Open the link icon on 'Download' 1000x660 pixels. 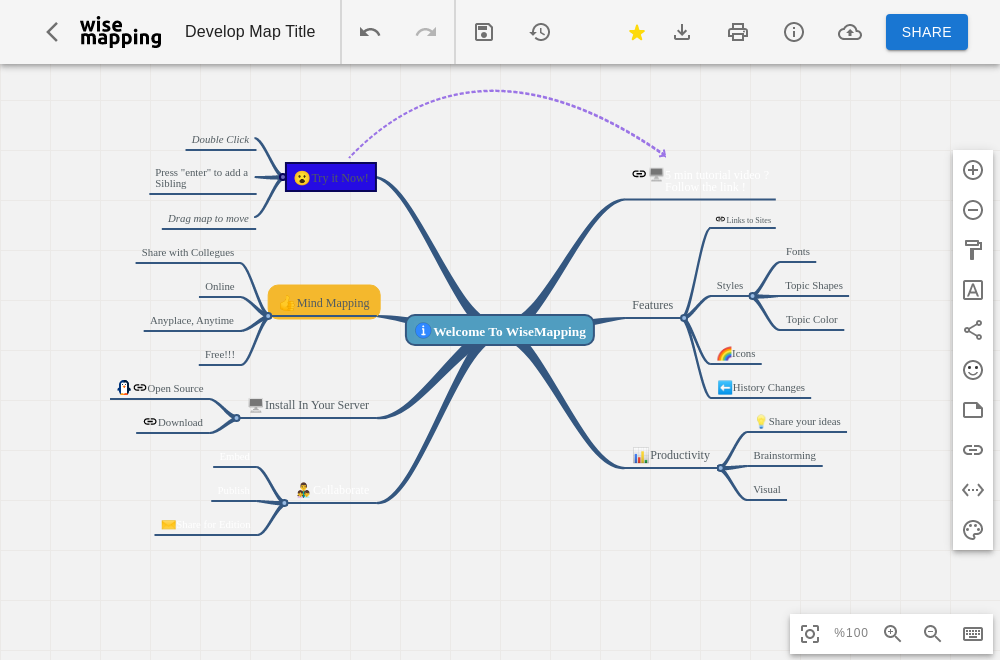coord(150,422)
